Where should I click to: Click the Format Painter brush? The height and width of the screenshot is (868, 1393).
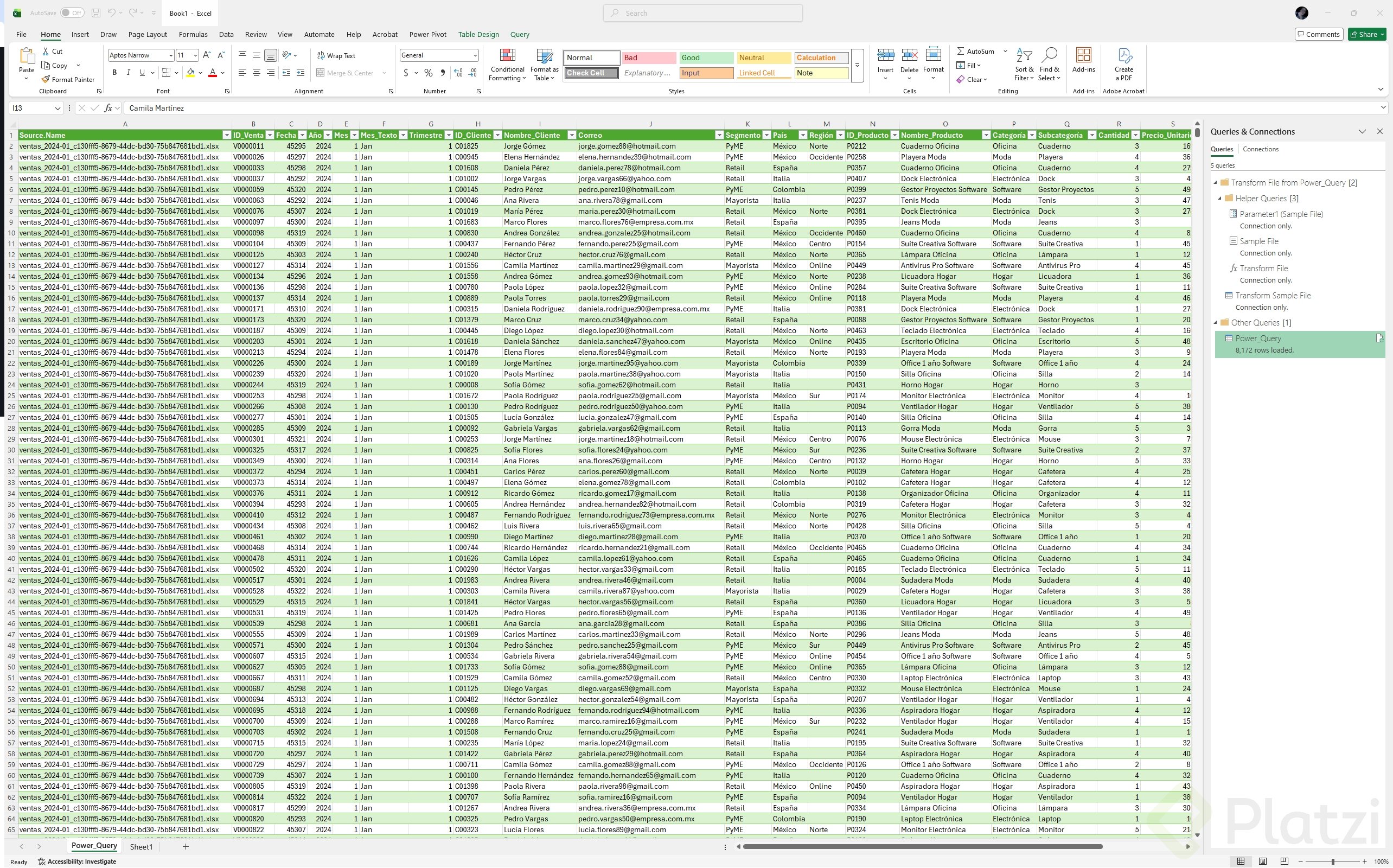[x=47, y=79]
